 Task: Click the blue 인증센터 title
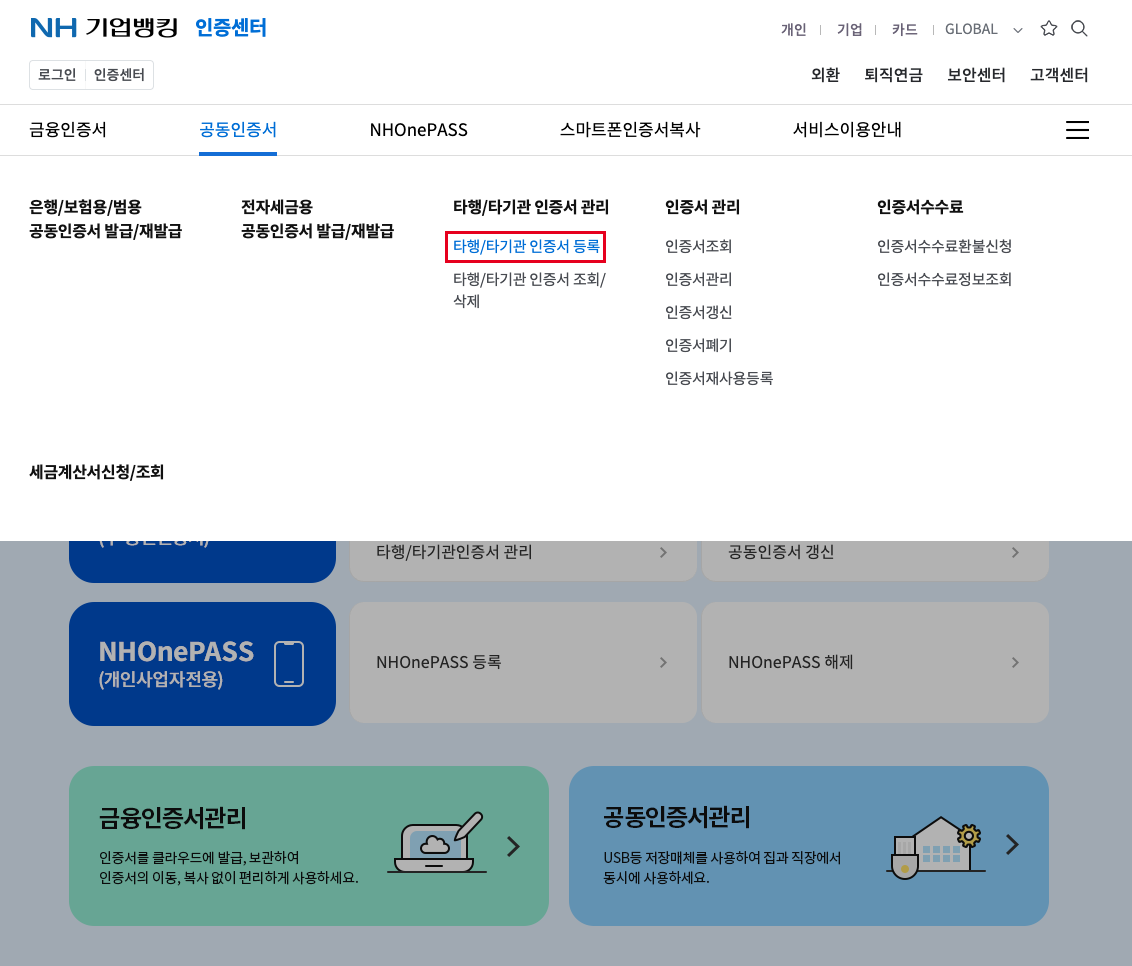tap(231, 27)
